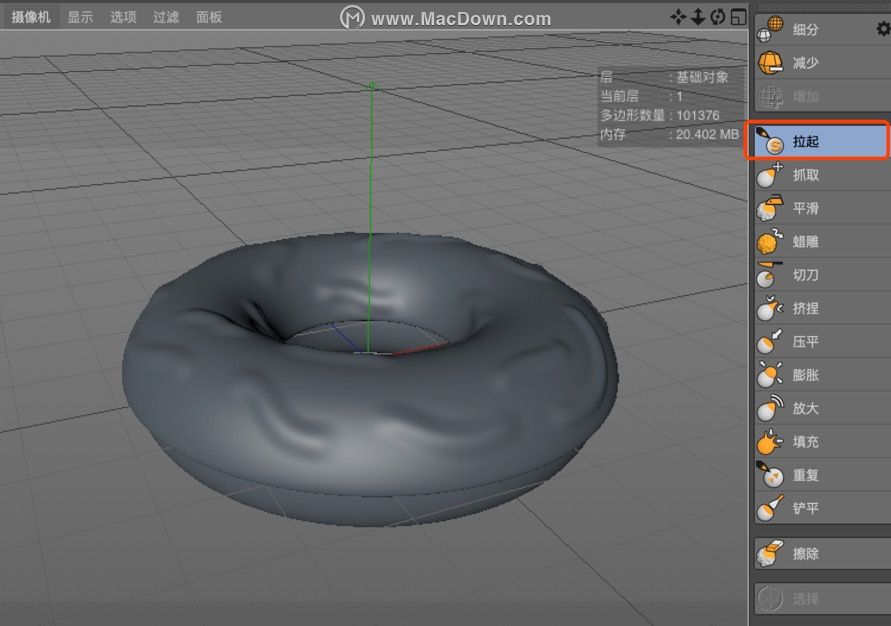The image size is (891, 626).
Task: Click the 减少 (Decrease) subdivision icon
Action: (770, 62)
